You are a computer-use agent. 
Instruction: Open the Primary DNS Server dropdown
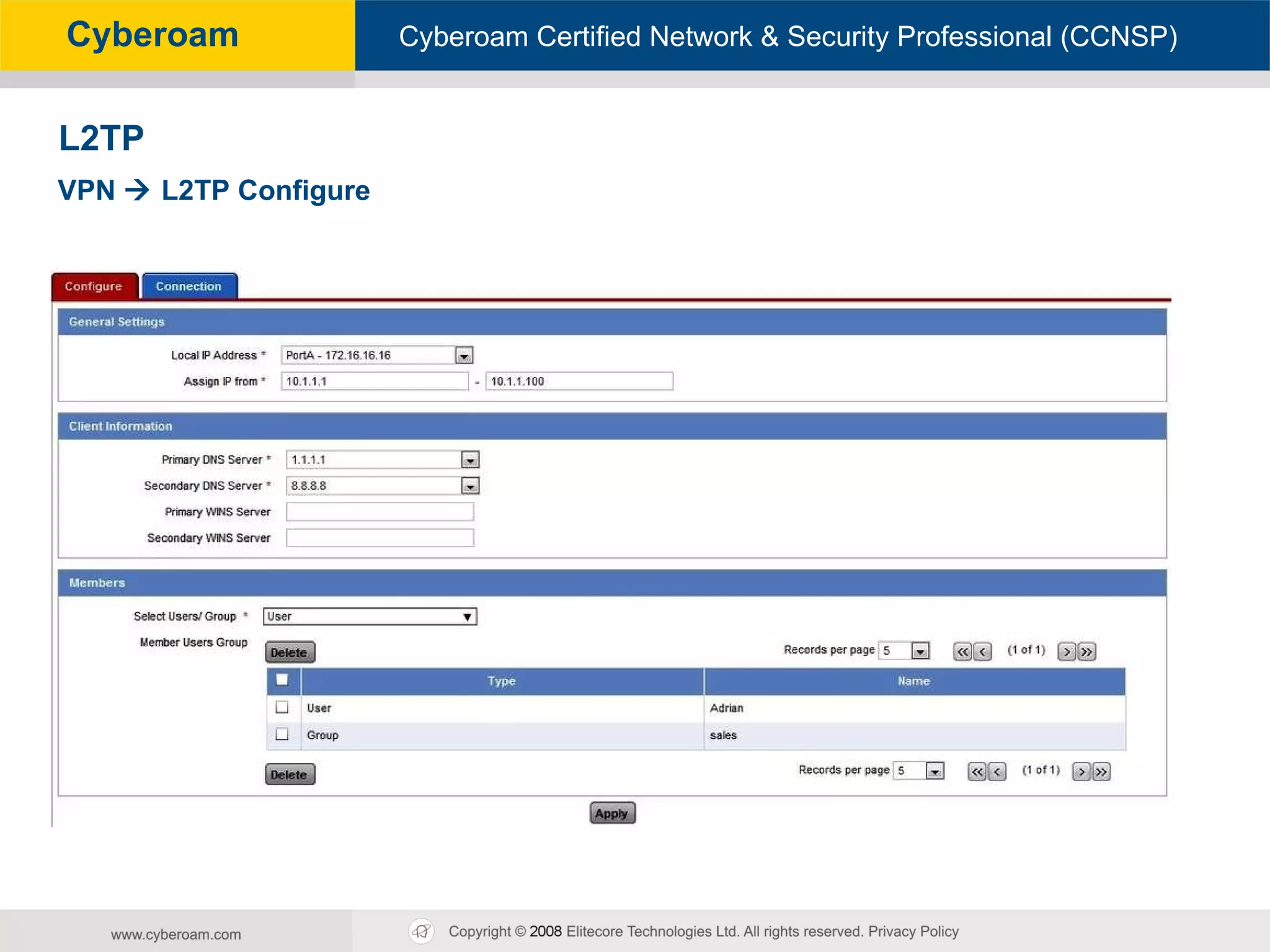(470, 460)
